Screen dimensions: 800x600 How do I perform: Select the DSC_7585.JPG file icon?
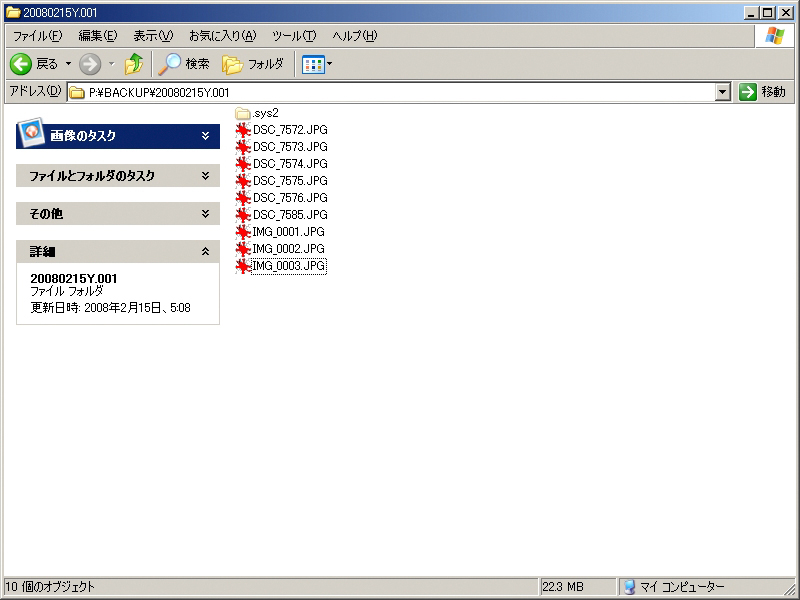tap(243, 215)
